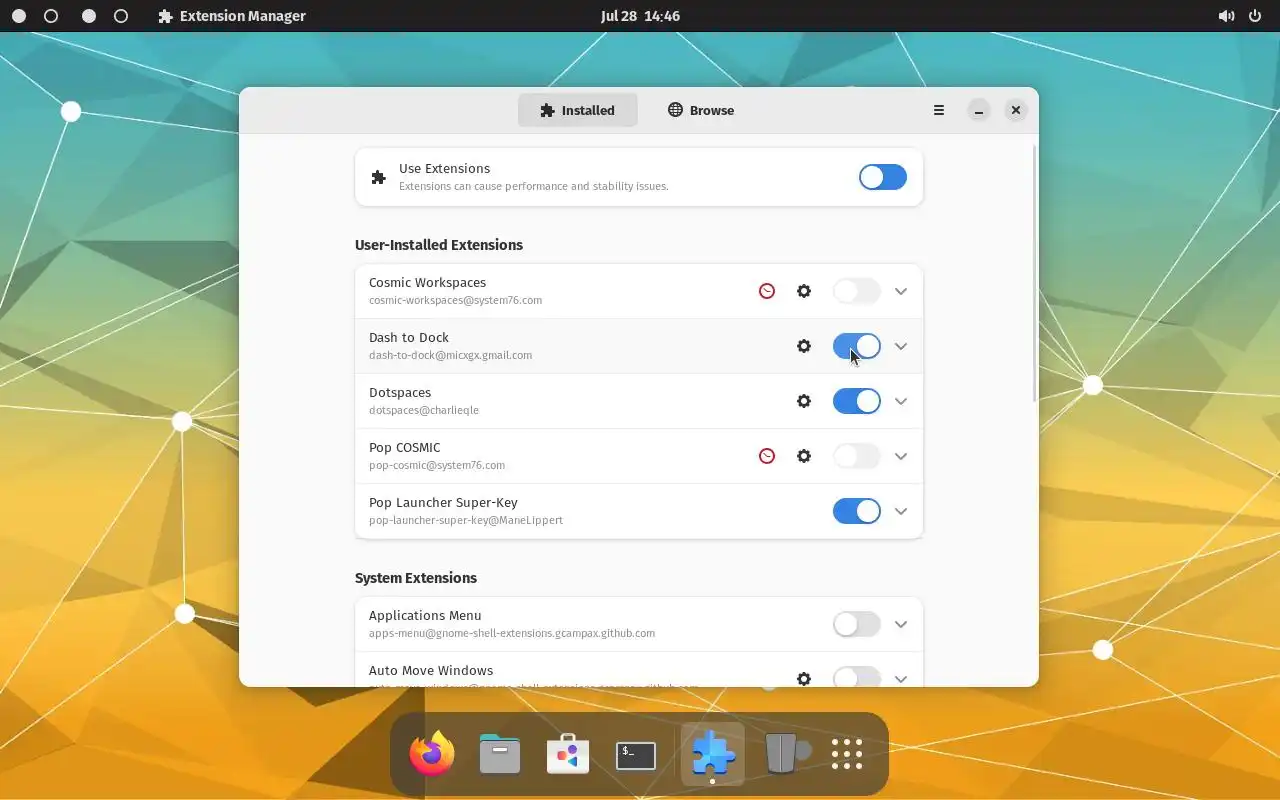Enable Auto Move Windows extension

click(857, 677)
